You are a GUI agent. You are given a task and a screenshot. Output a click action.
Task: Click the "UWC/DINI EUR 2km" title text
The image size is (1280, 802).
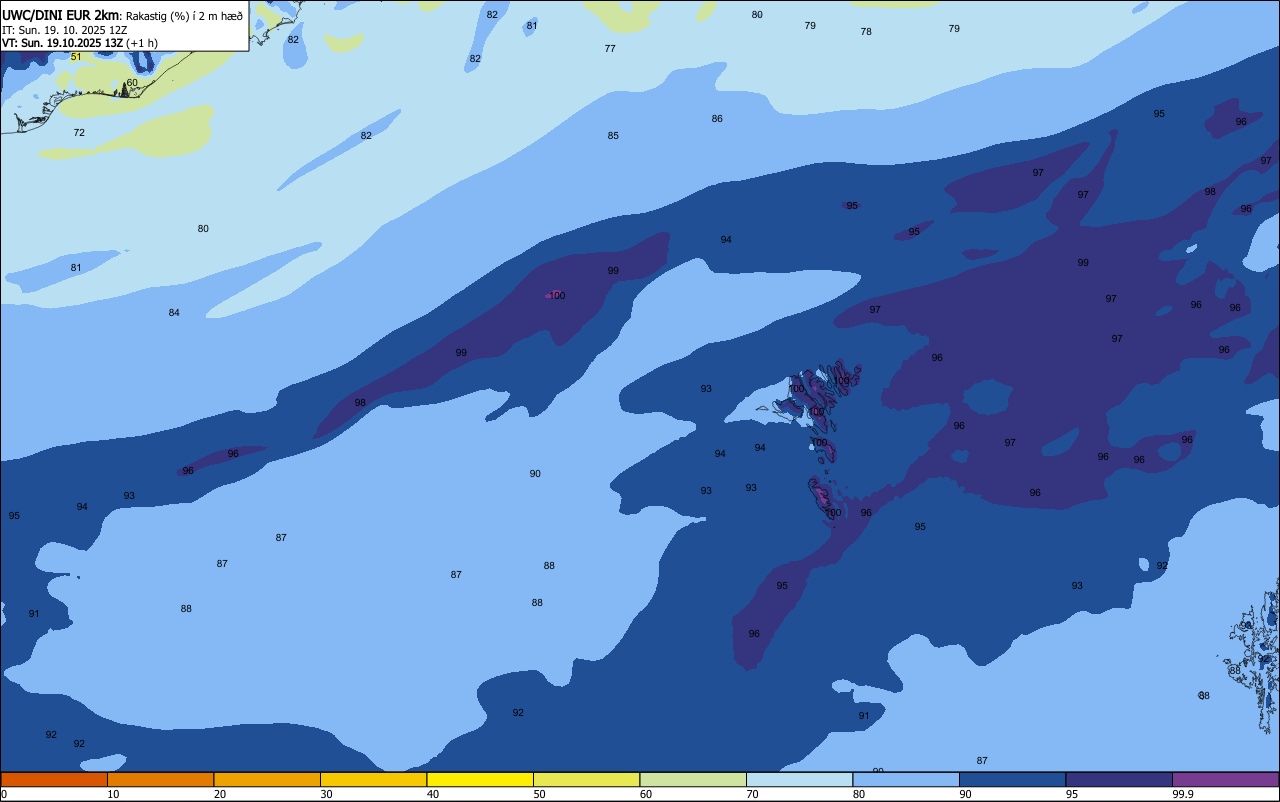click(x=60, y=15)
